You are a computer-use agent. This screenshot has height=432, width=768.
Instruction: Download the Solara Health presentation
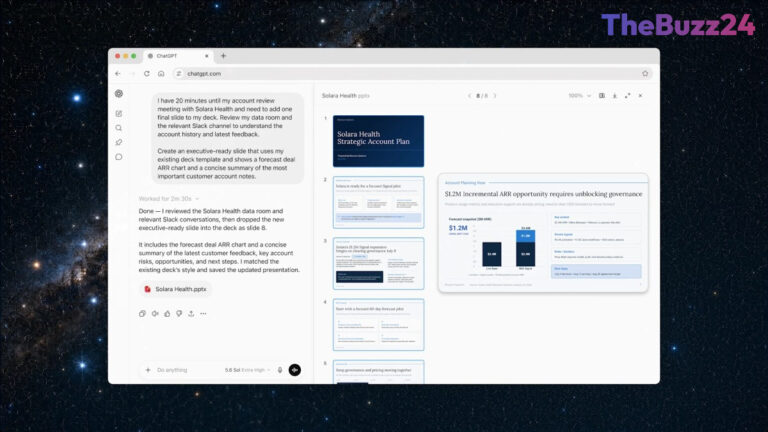tap(615, 96)
